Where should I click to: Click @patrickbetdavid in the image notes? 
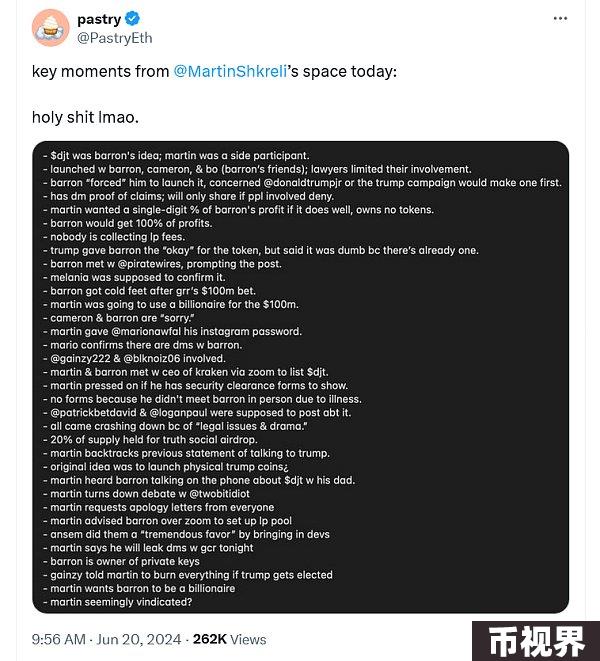coord(93,412)
